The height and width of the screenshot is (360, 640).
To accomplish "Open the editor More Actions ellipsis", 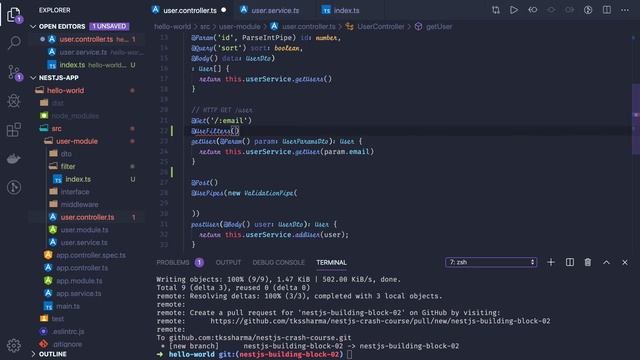I will (625, 10).
